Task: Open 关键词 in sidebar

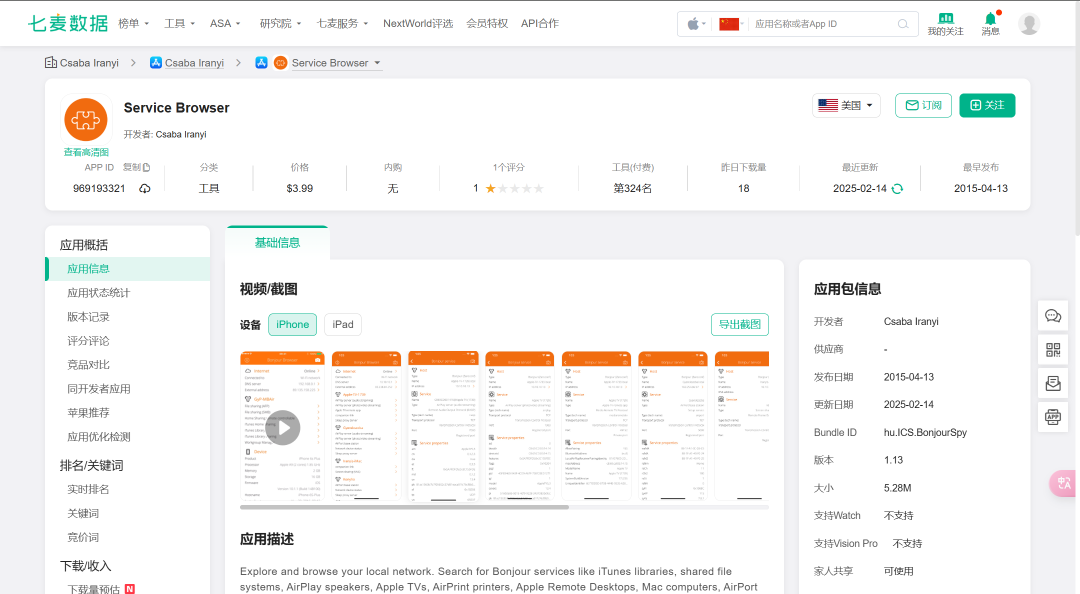Action: (x=83, y=513)
